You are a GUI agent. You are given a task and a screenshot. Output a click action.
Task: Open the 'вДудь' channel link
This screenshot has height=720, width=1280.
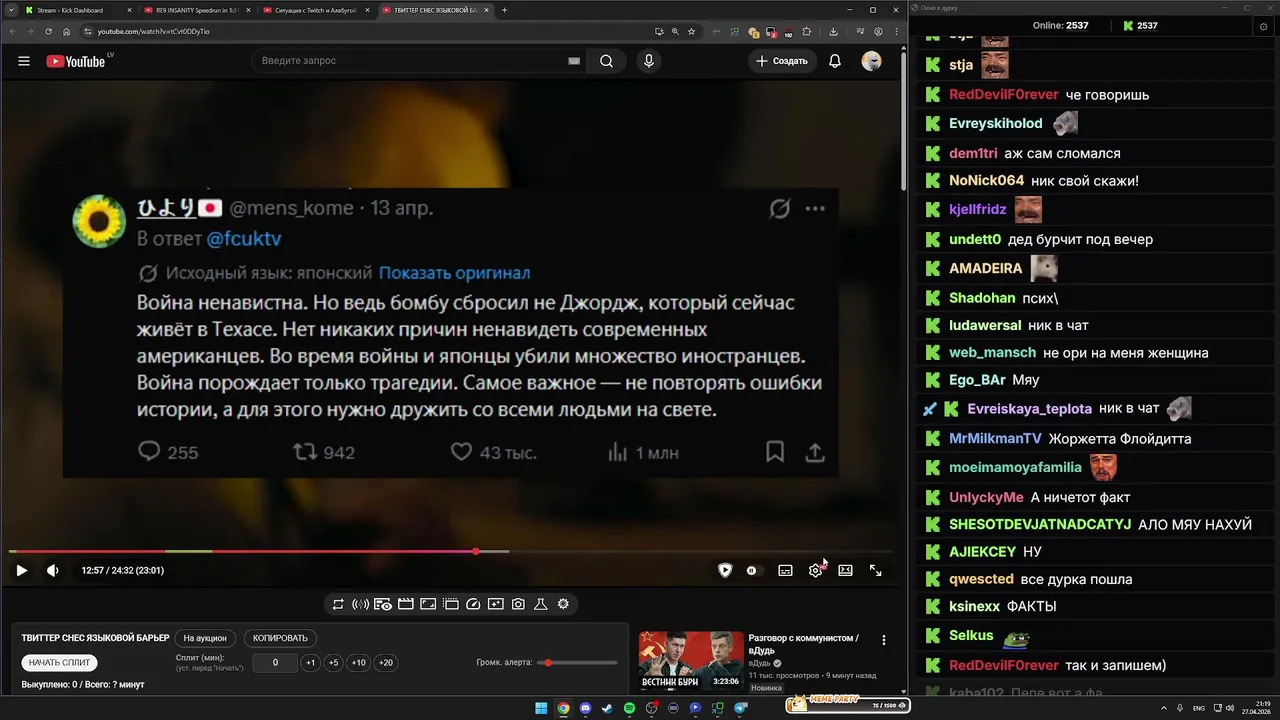click(759, 663)
